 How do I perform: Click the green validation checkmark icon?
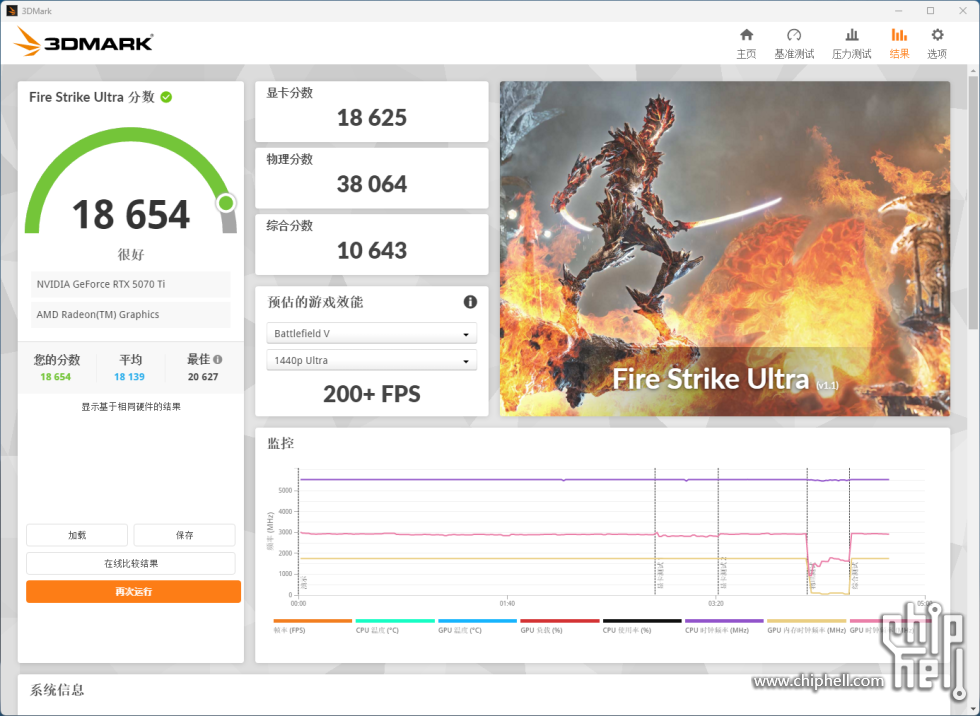(x=166, y=97)
